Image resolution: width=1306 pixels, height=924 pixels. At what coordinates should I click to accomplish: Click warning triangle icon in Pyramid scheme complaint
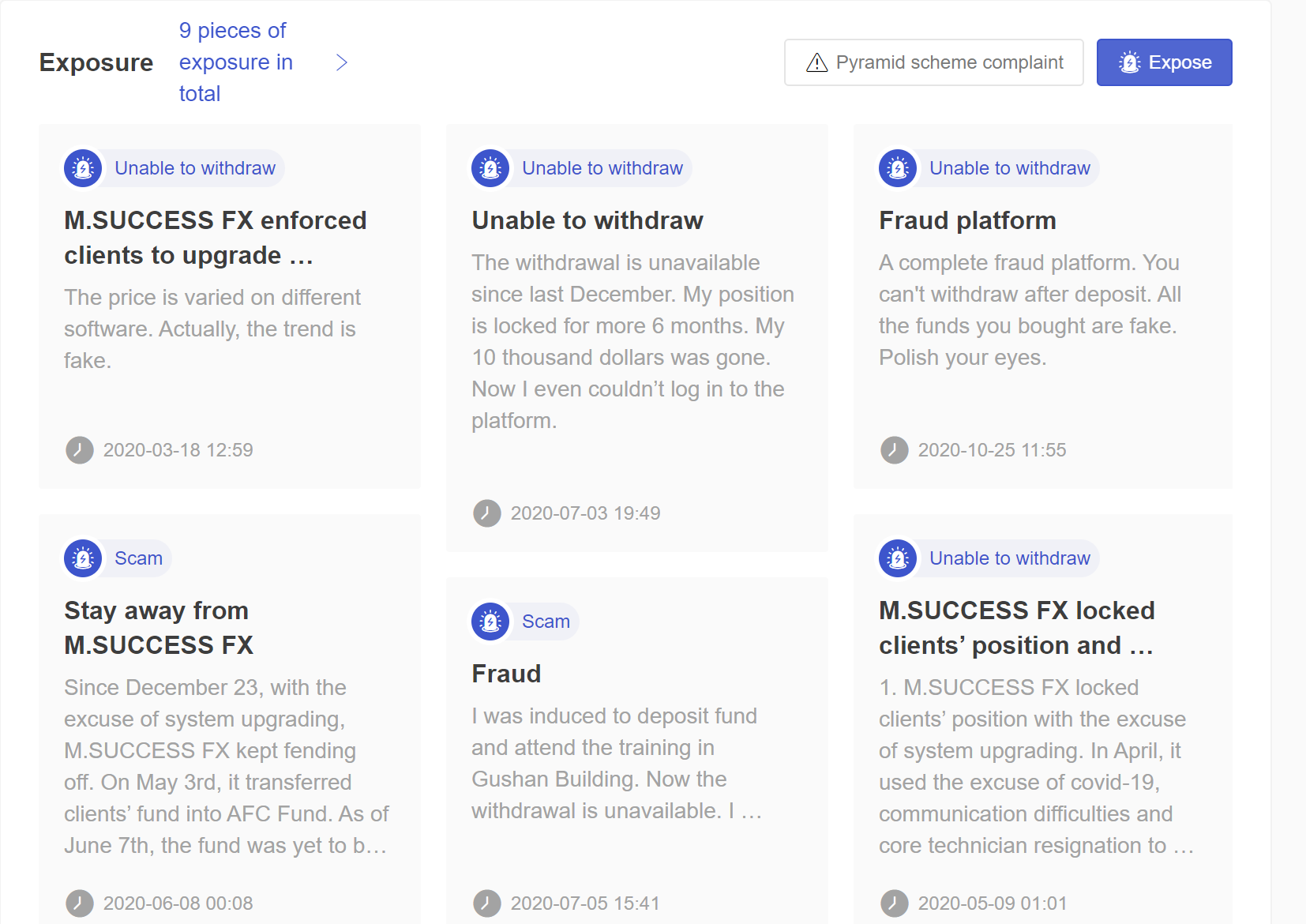pyautogui.click(x=817, y=62)
